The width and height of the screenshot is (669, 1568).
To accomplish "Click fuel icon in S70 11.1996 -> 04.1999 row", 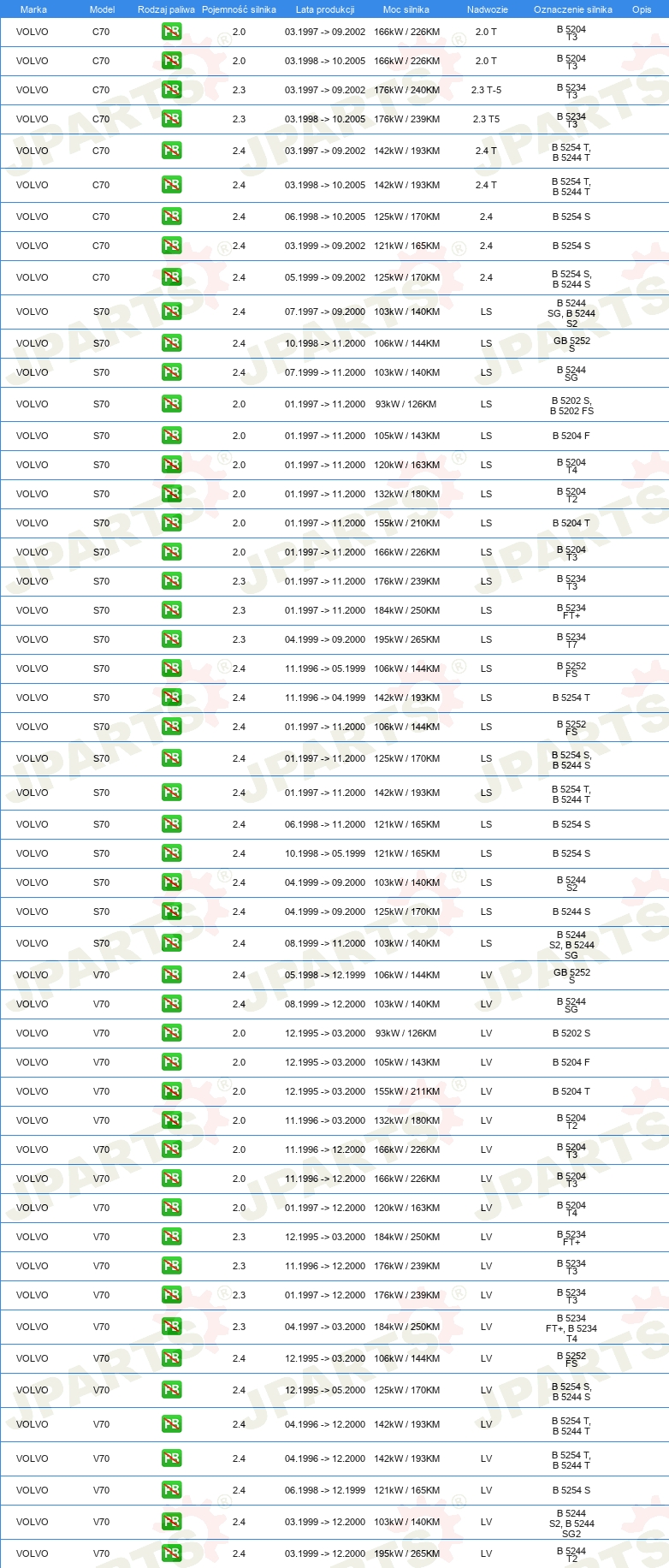I will pyautogui.click(x=172, y=698).
